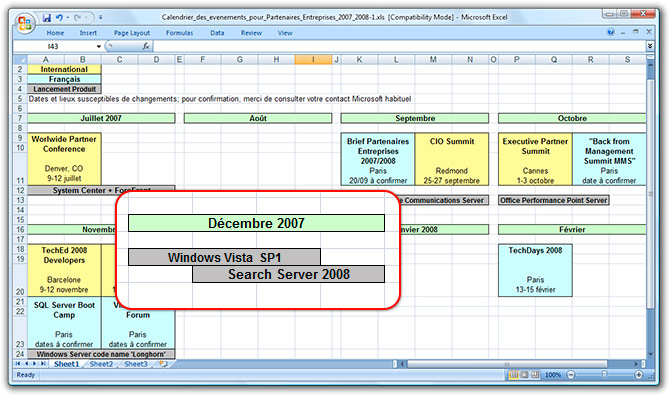This screenshot has height=396, width=670.
Task: Click the Février month header
Action: [x=572, y=229]
